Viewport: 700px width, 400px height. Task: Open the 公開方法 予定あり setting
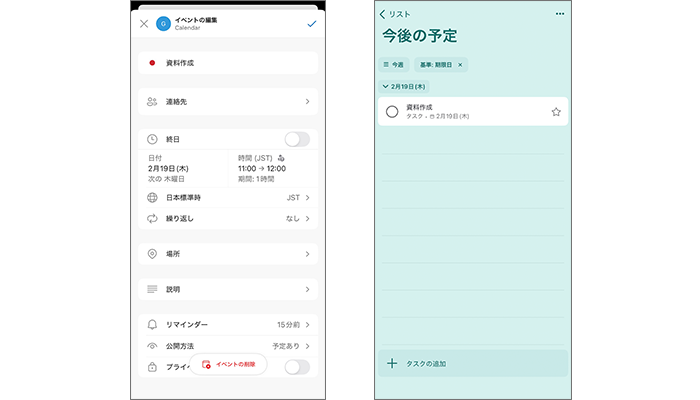pos(228,346)
